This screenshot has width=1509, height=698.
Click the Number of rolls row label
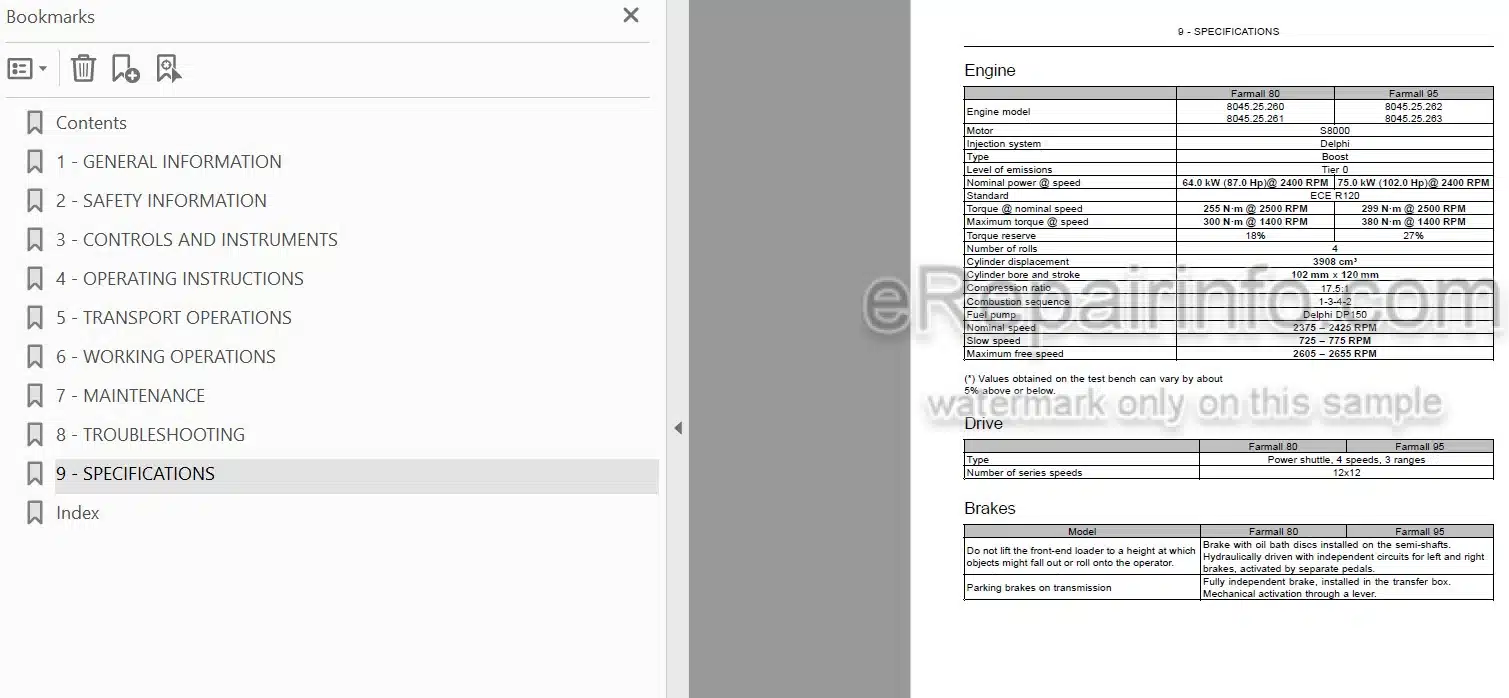pos(1001,249)
